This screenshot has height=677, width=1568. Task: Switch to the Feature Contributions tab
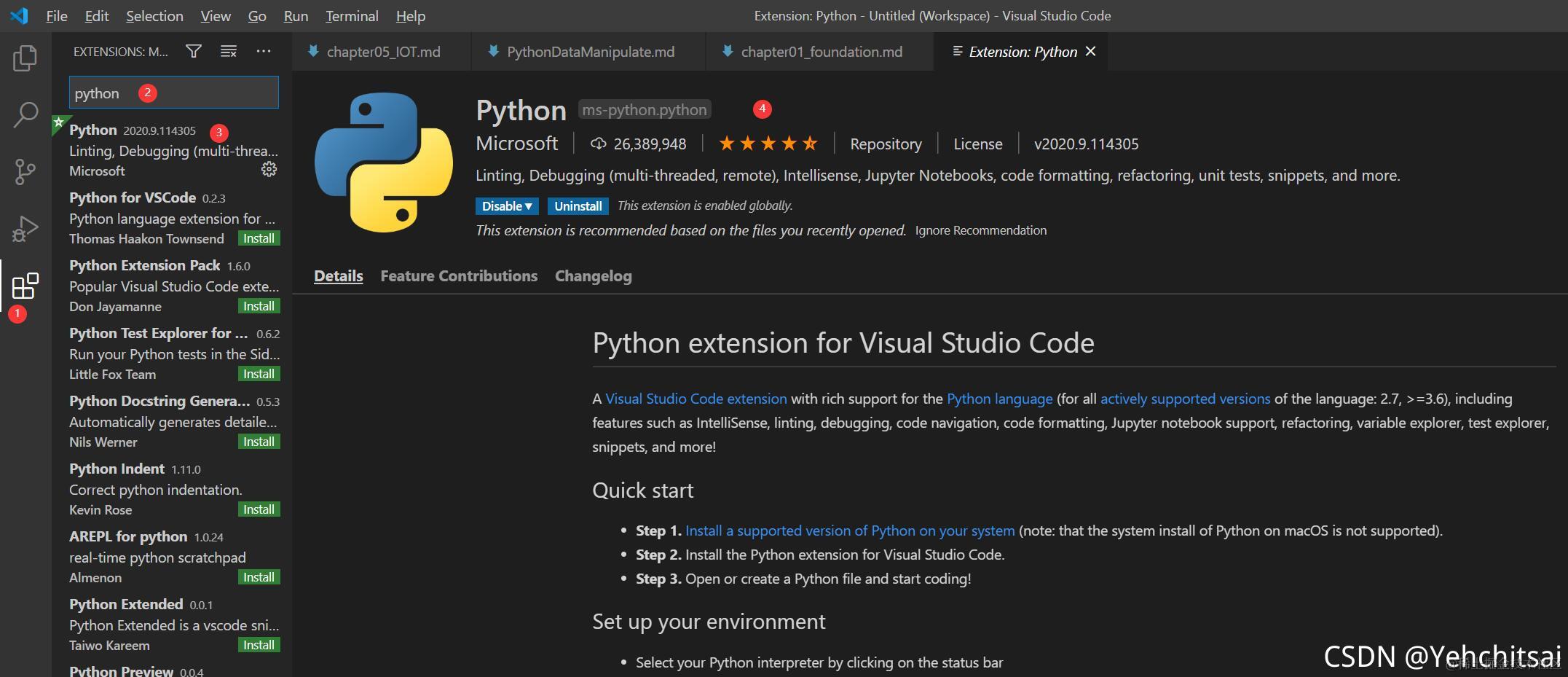pos(459,276)
